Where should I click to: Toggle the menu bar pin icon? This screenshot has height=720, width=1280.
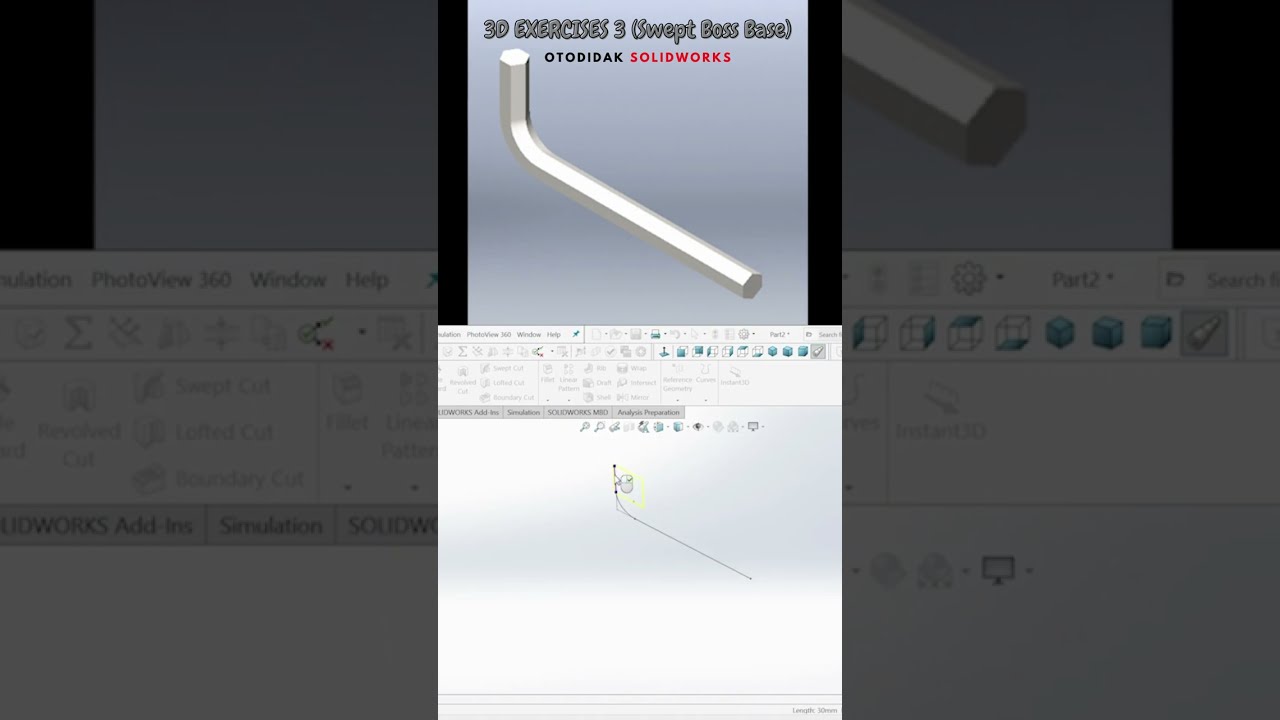click(x=576, y=334)
